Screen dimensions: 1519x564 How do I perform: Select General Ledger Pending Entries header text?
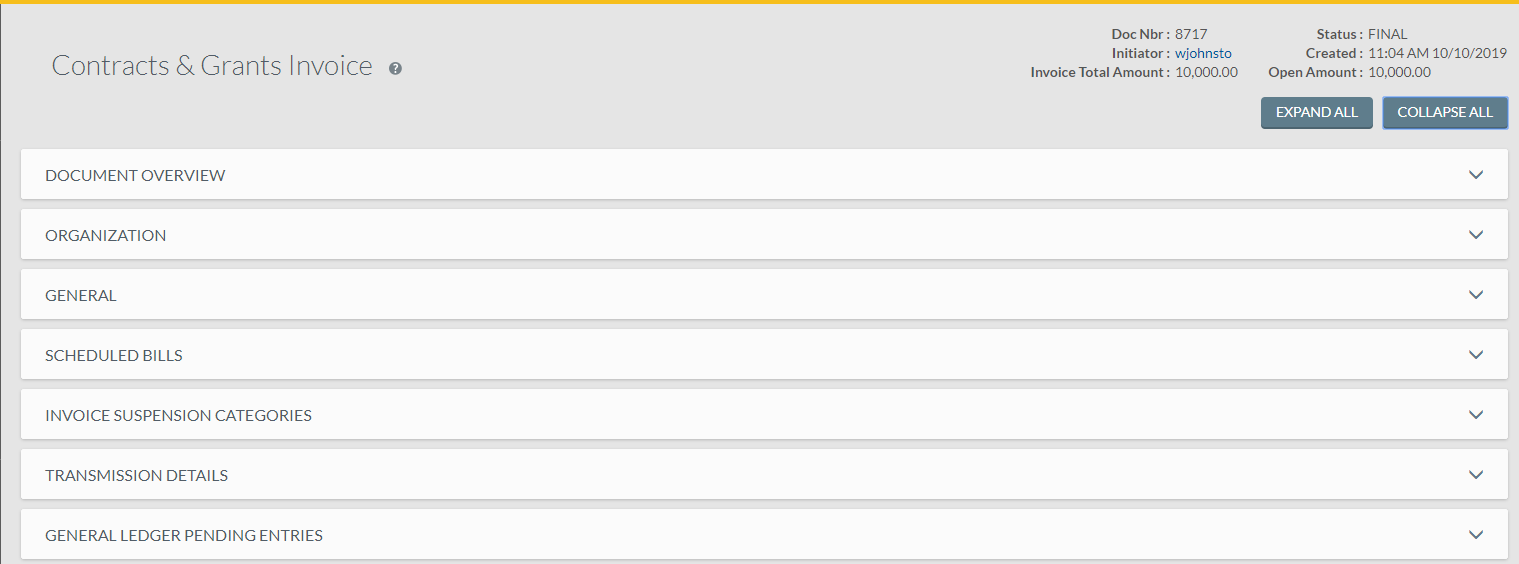[x=184, y=536]
